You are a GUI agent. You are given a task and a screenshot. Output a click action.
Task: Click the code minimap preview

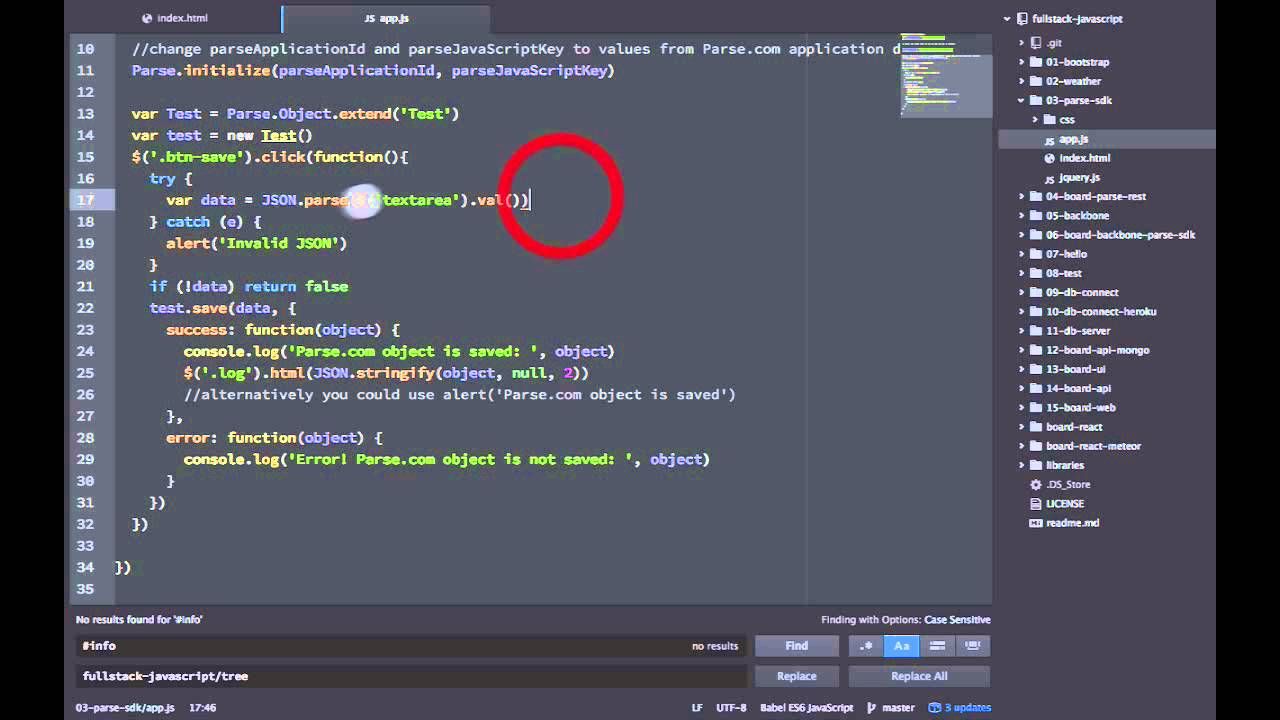pos(944,76)
